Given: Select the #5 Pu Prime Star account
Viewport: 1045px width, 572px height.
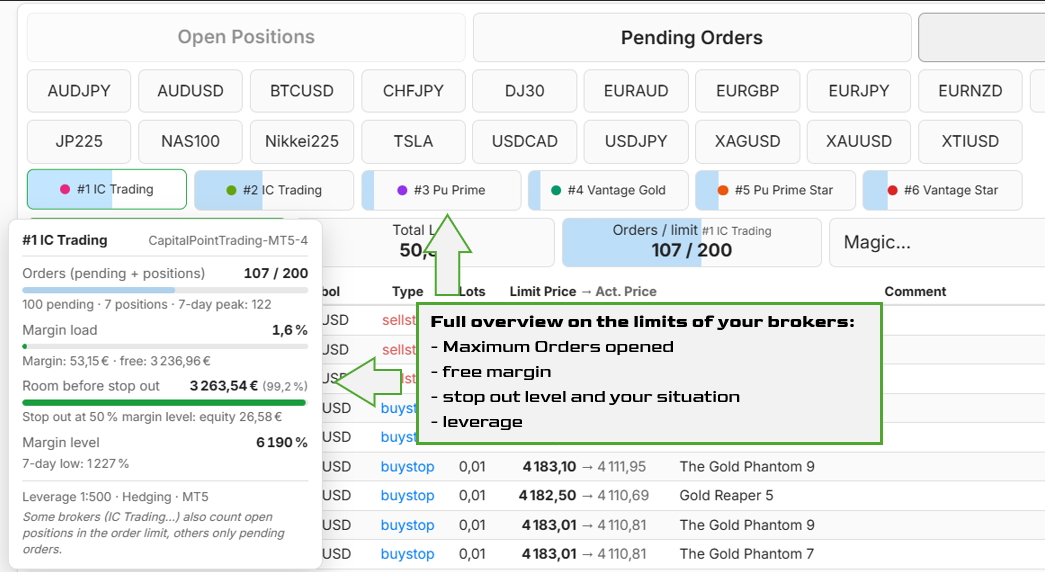Looking at the screenshot, I should (x=776, y=190).
